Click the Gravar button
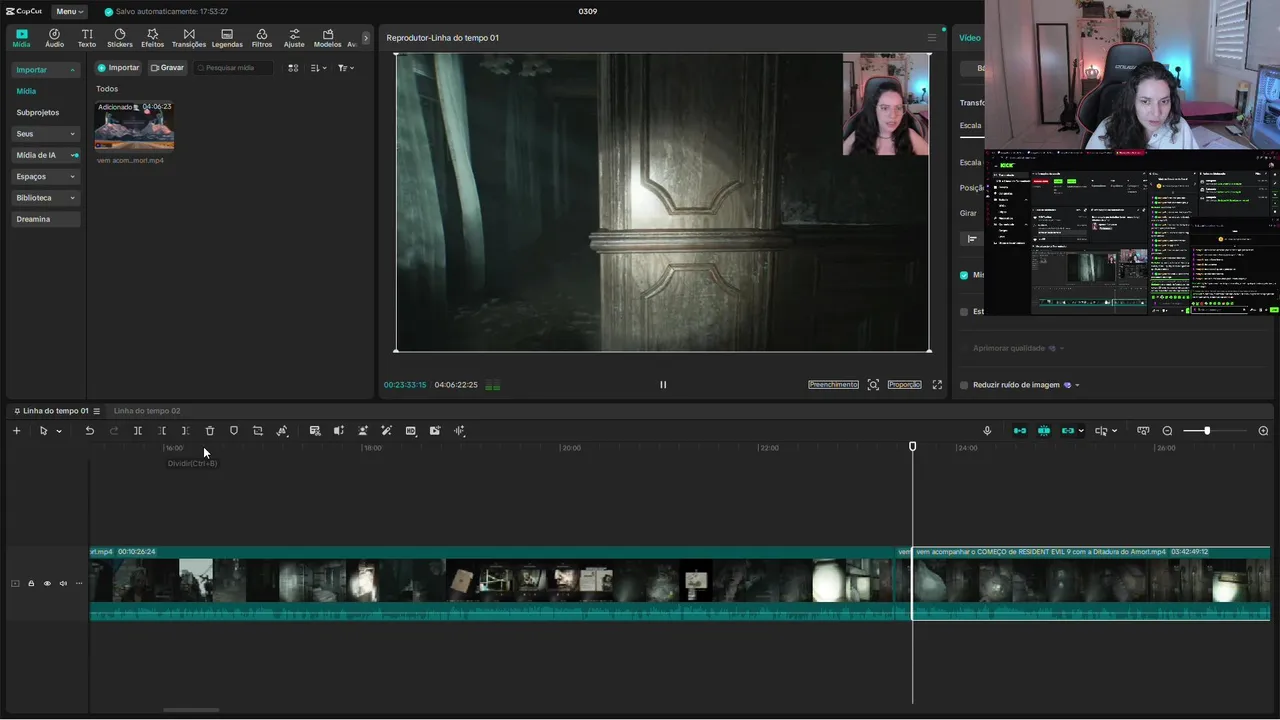The image size is (1280, 720). (167, 68)
